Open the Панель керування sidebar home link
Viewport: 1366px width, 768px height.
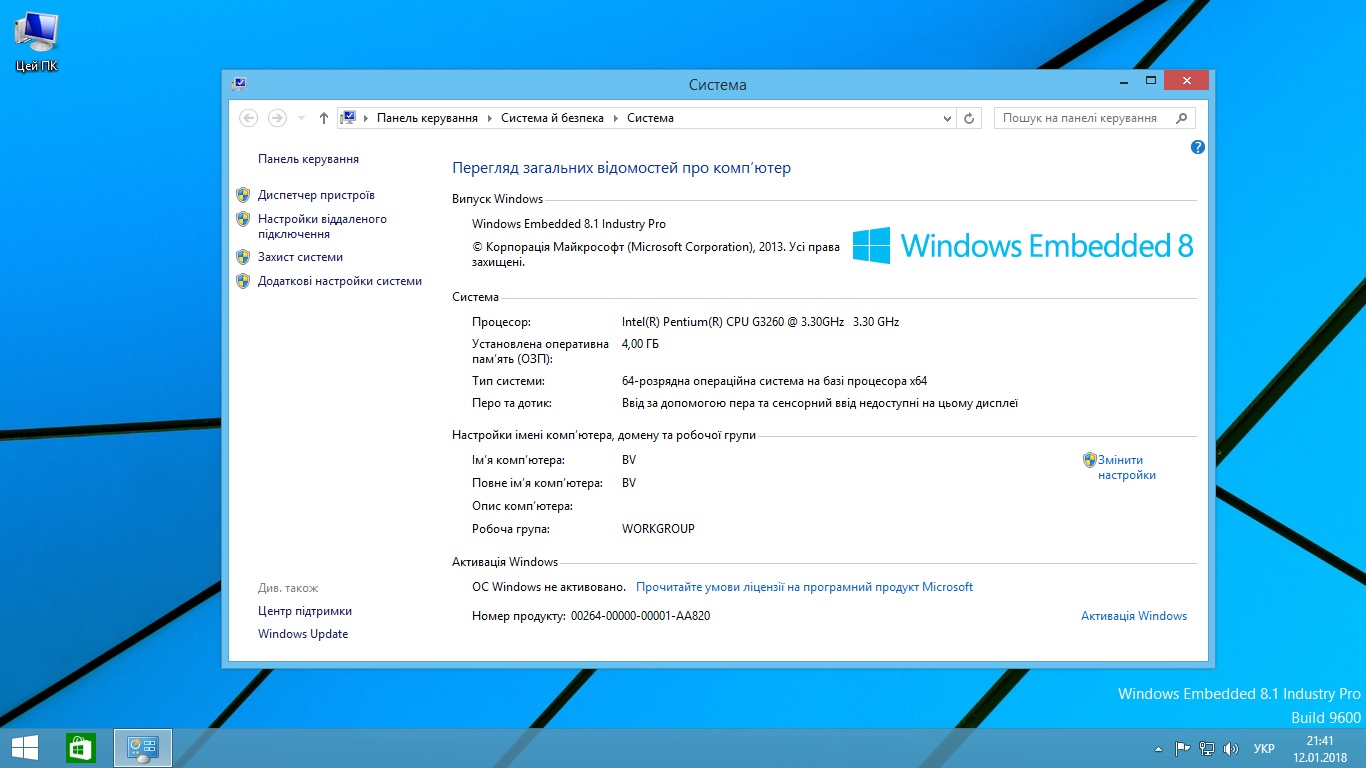click(x=308, y=159)
